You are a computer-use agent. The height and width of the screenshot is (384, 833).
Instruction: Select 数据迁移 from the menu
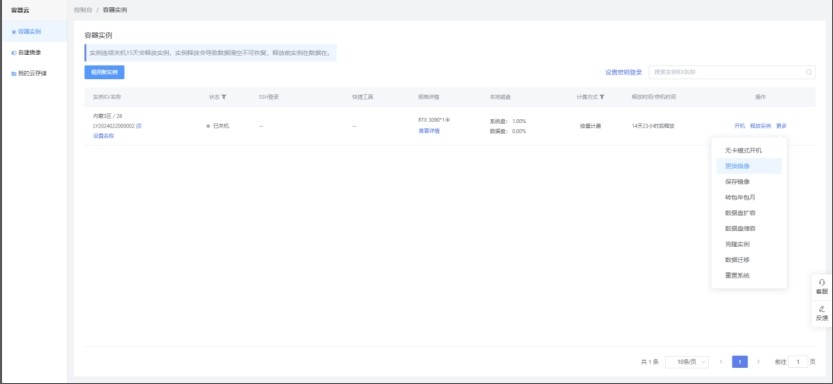[749, 260]
